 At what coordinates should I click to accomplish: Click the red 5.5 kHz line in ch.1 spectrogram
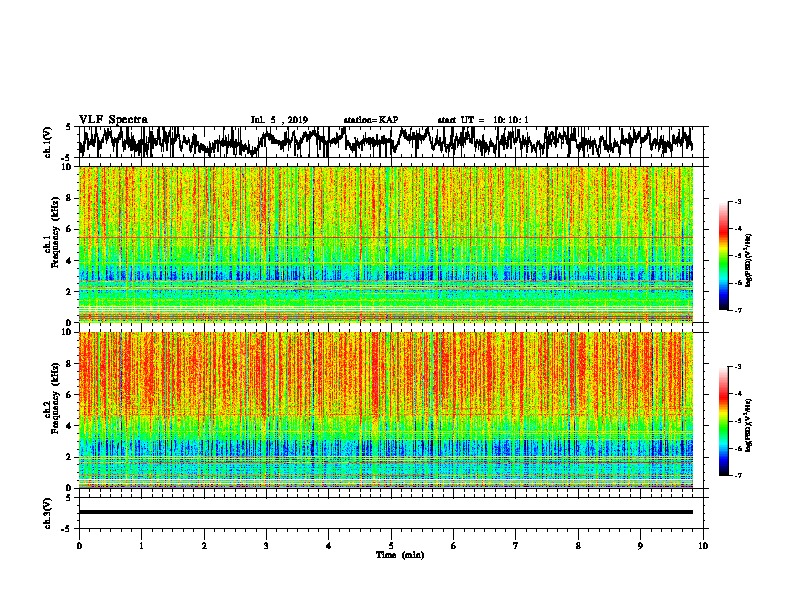coord(386,237)
